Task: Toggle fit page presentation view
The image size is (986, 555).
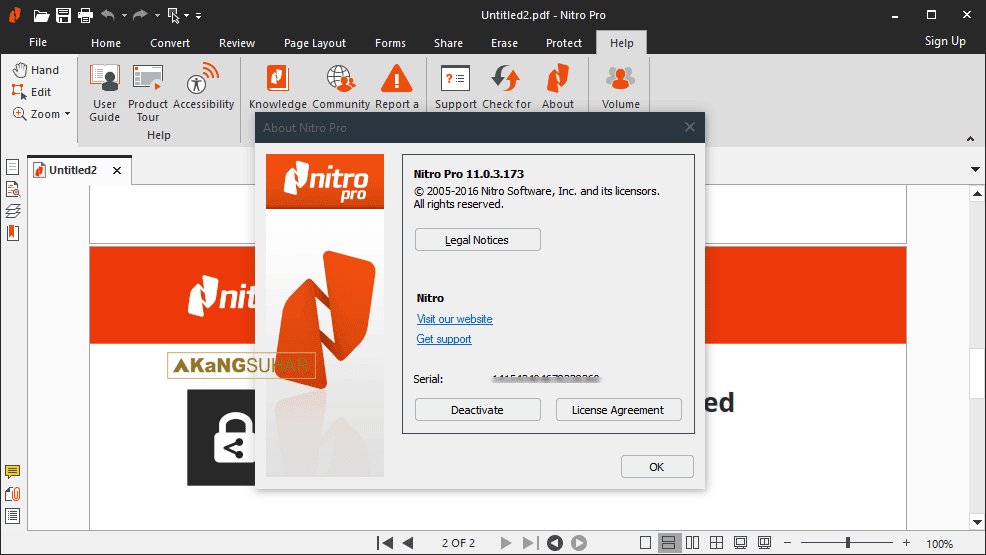Action: tap(740, 542)
